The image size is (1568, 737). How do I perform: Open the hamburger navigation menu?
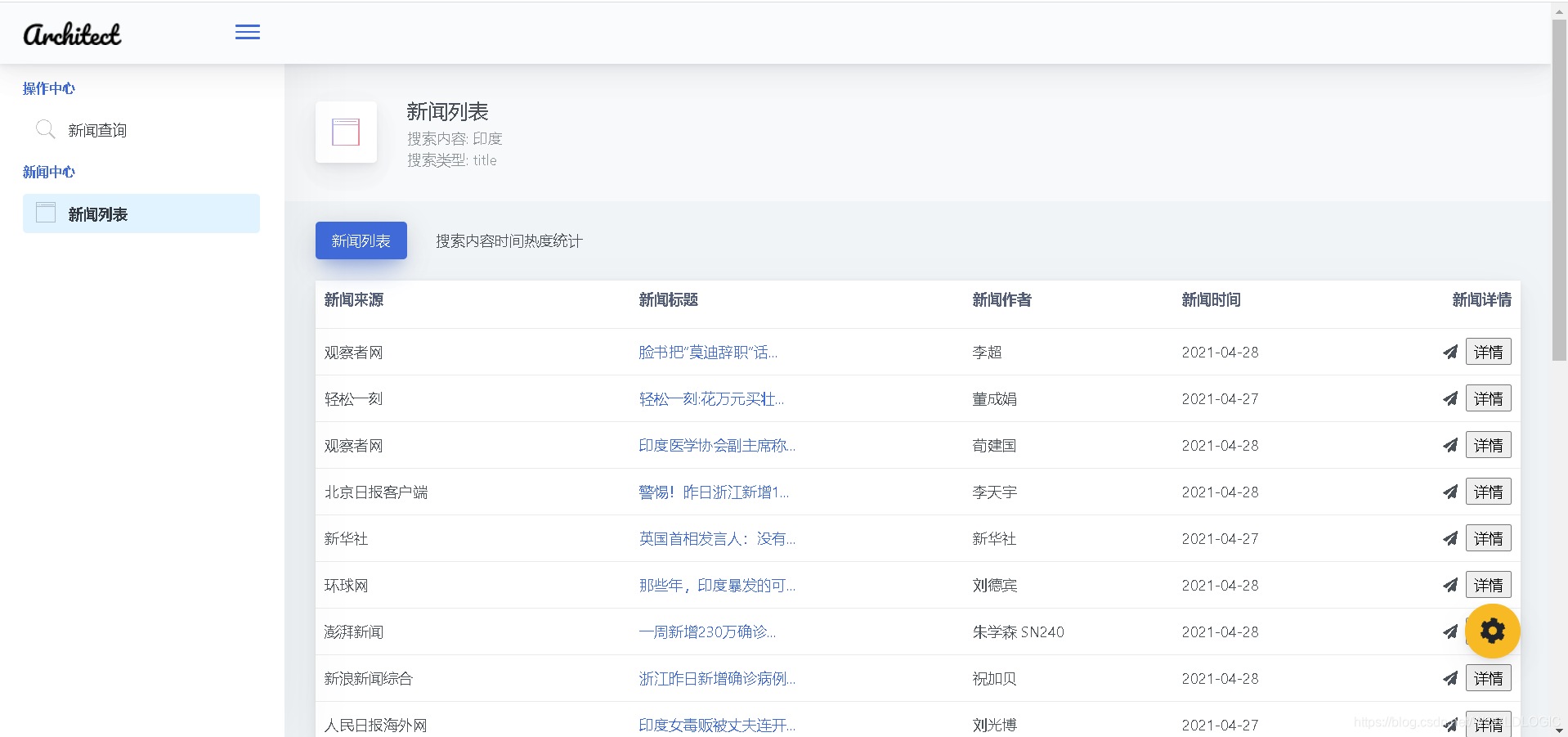pos(247,32)
